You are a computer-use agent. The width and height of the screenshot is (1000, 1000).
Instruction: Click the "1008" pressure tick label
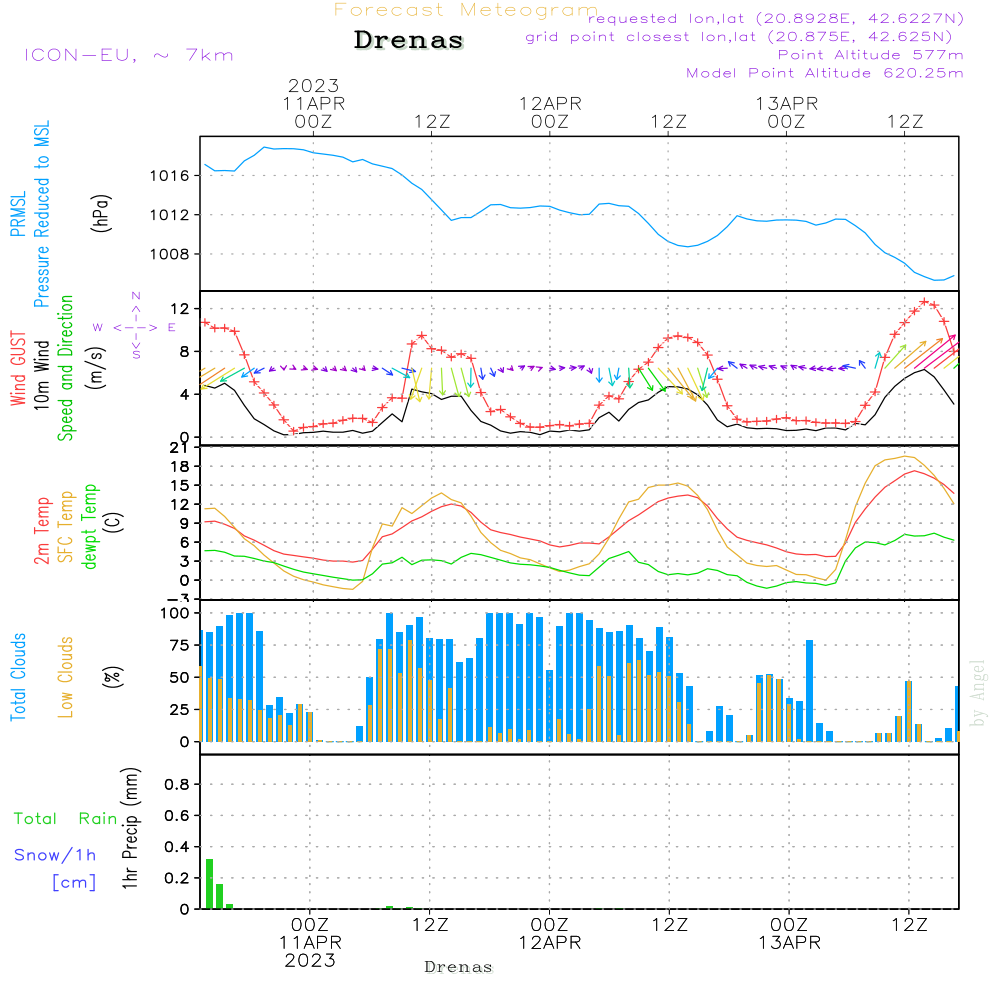(170, 254)
